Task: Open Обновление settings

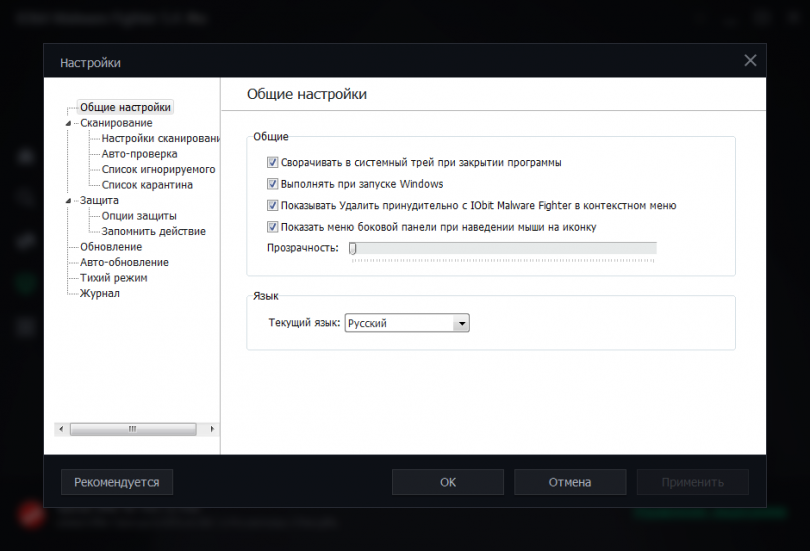Action: tap(111, 247)
